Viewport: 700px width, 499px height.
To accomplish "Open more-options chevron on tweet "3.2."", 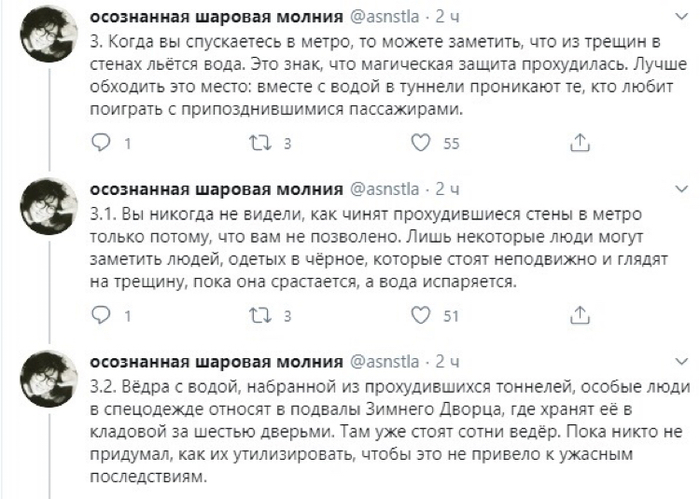I will tap(681, 360).
